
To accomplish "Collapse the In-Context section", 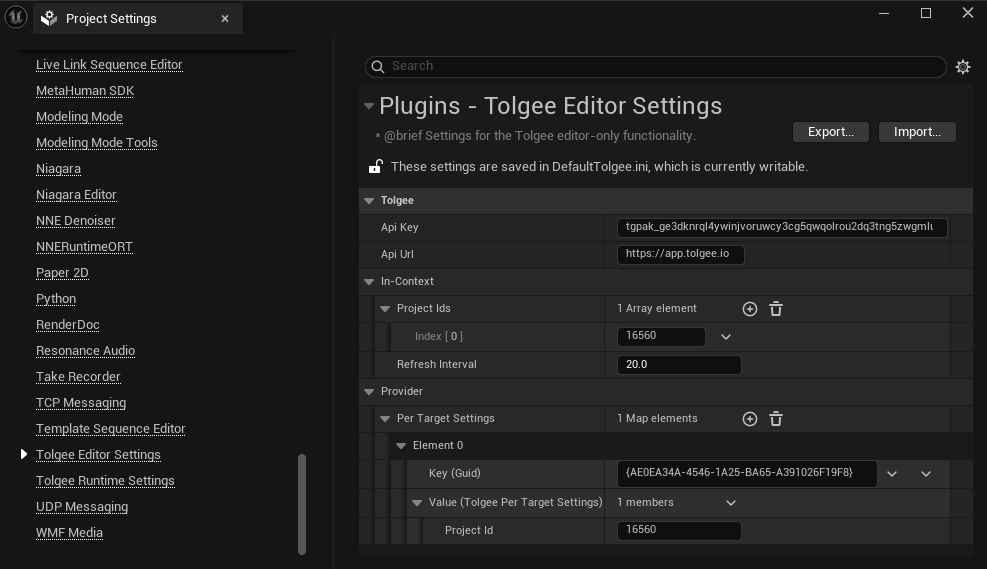I will 368,282.
